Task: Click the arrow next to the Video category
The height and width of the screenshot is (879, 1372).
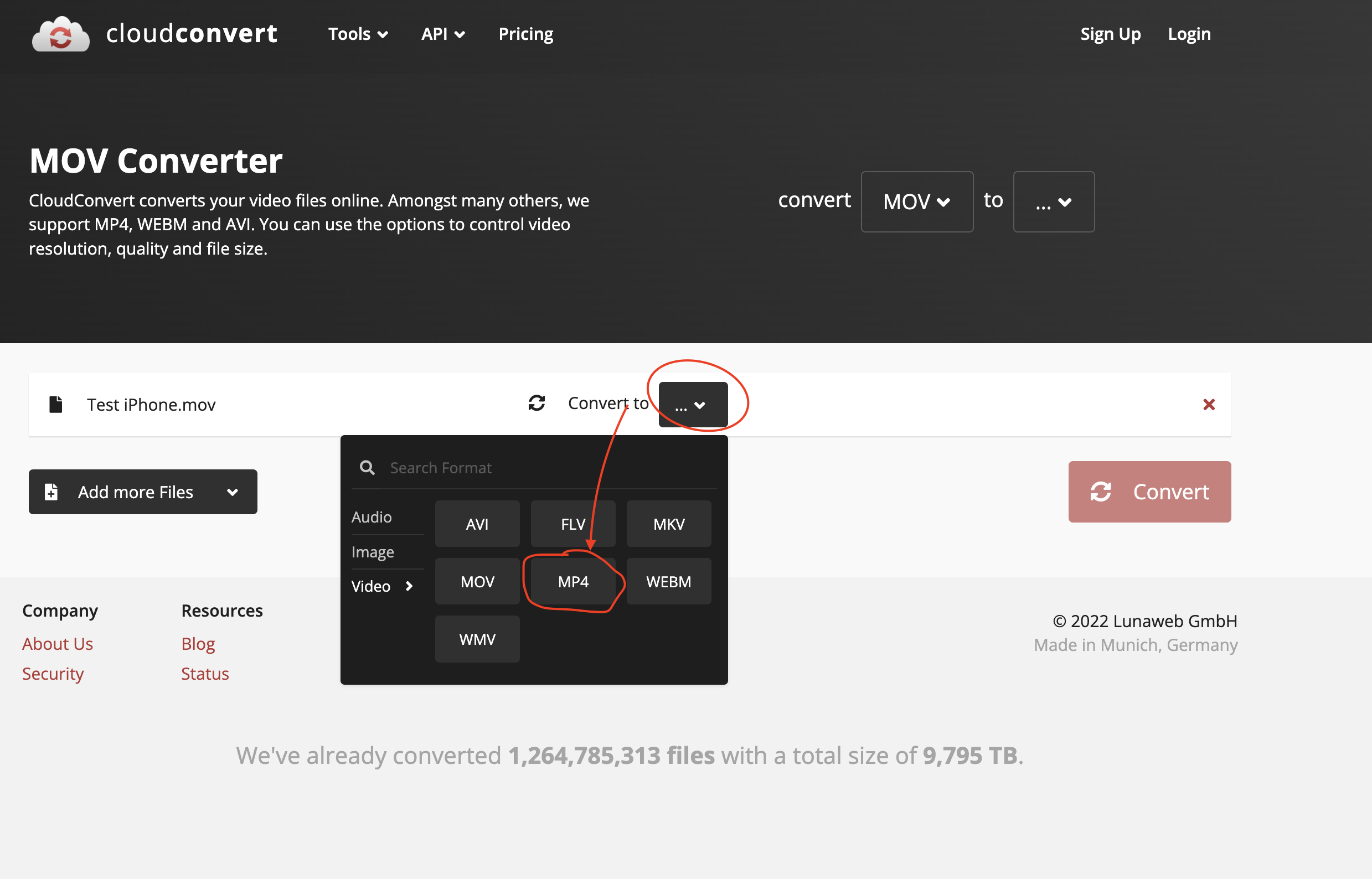Action: tap(409, 586)
